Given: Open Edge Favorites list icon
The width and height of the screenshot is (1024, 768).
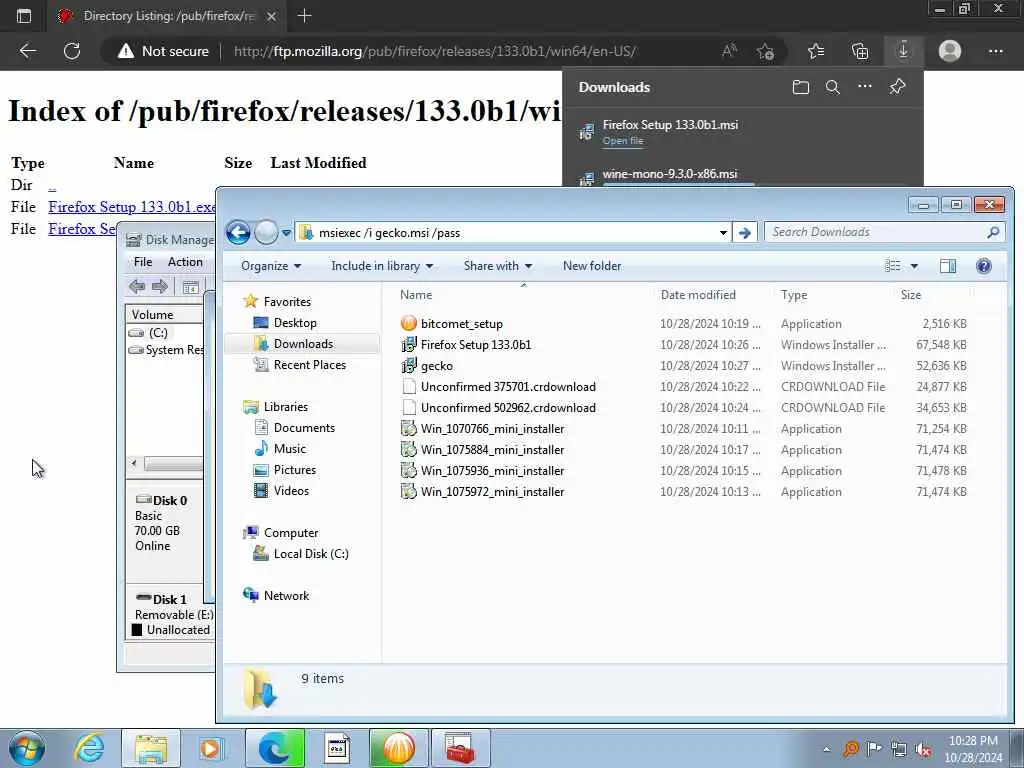Looking at the screenshot, I should pos(816,51).
